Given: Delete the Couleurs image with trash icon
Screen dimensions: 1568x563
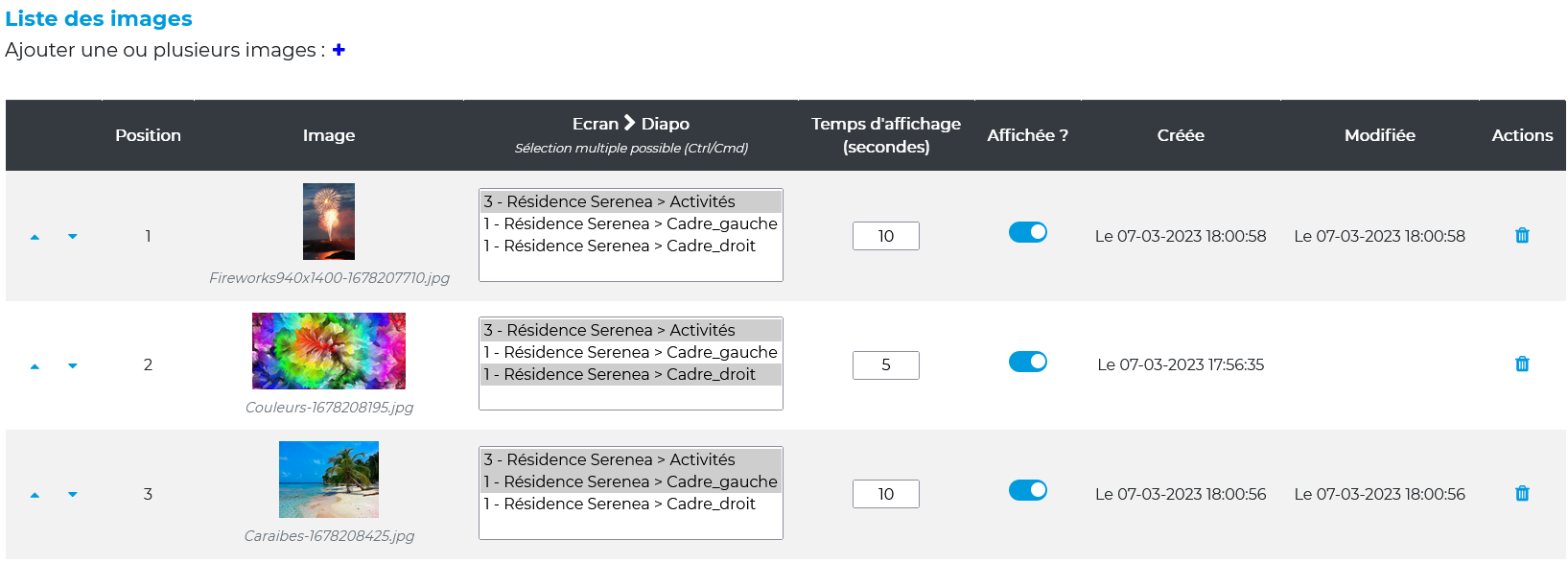Looking at the screenshot, I should [x=1522, y=364].
